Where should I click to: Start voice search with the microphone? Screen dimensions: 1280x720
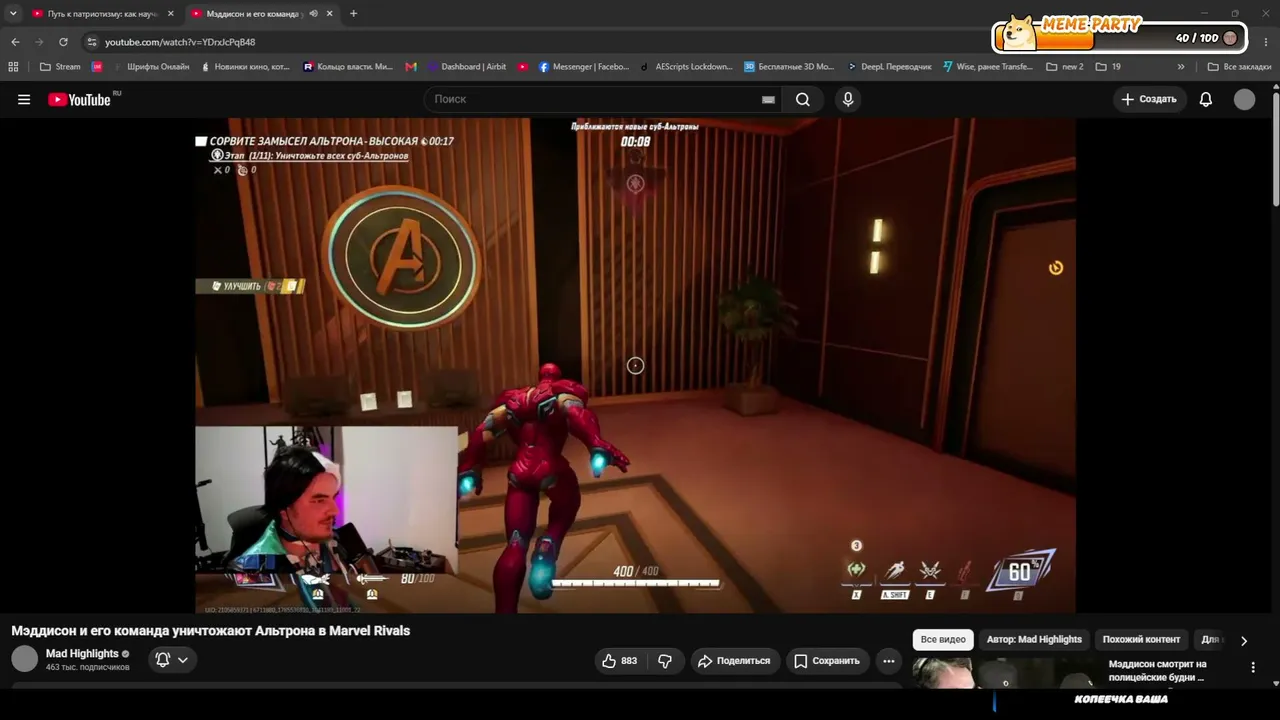pyautogui.click(x=848, y=99)
